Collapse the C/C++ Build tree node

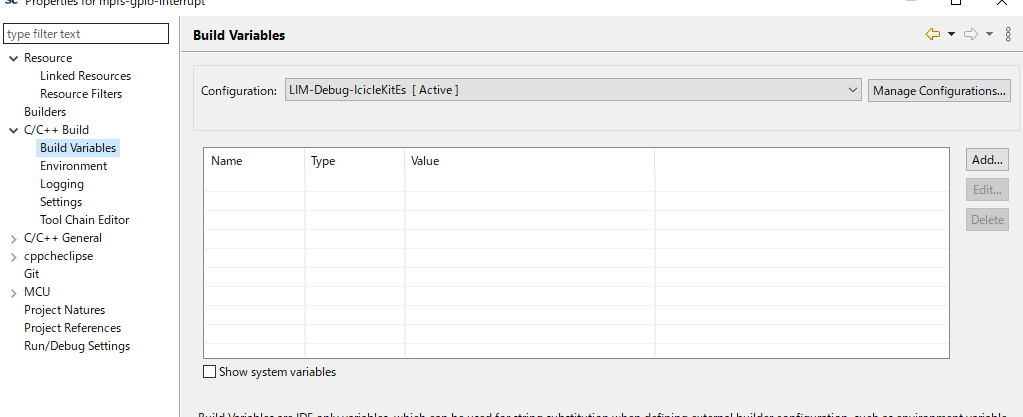coord(13,130)
